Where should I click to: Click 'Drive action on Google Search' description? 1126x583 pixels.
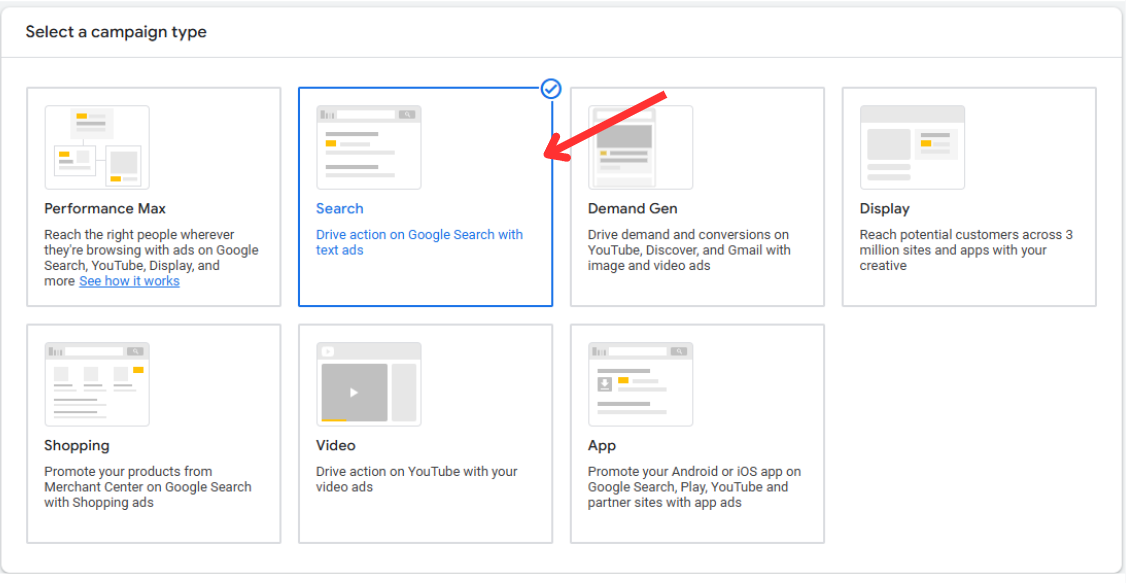tap(419, 243)
